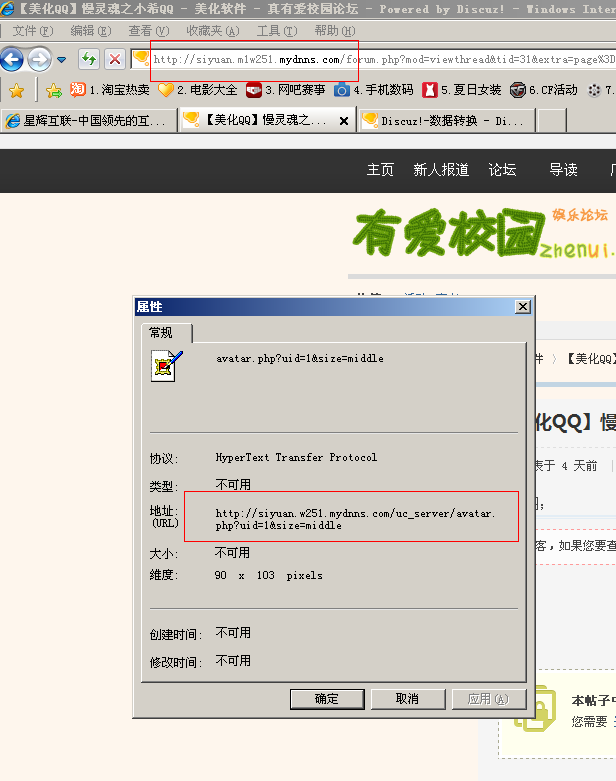This screenshot has width=616, height=781.
Task: Click the 'HyperText Transfer Protocol' text
Action: tap(296, 457)
